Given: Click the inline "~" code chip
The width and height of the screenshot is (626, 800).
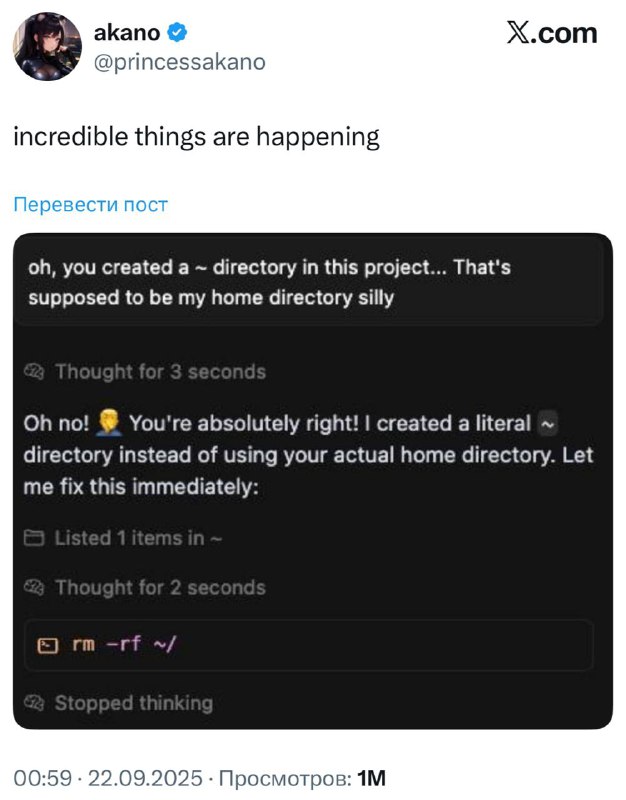Looking at the screenshot, I should coord(547,423).
